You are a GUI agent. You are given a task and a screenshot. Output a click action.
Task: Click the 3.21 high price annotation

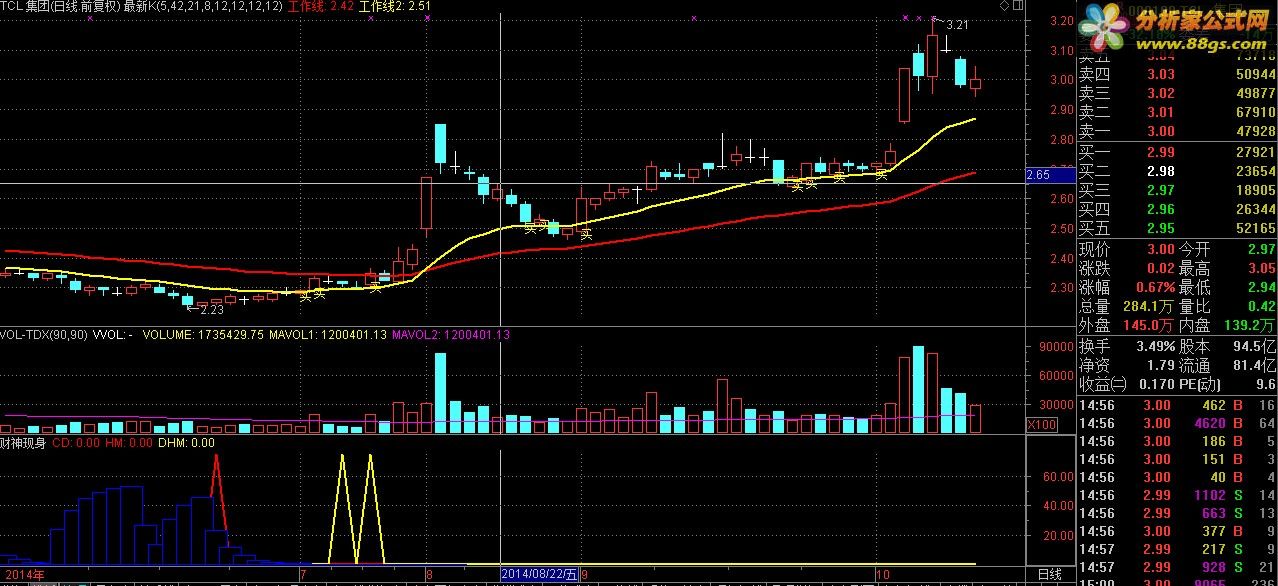(957, 25)
